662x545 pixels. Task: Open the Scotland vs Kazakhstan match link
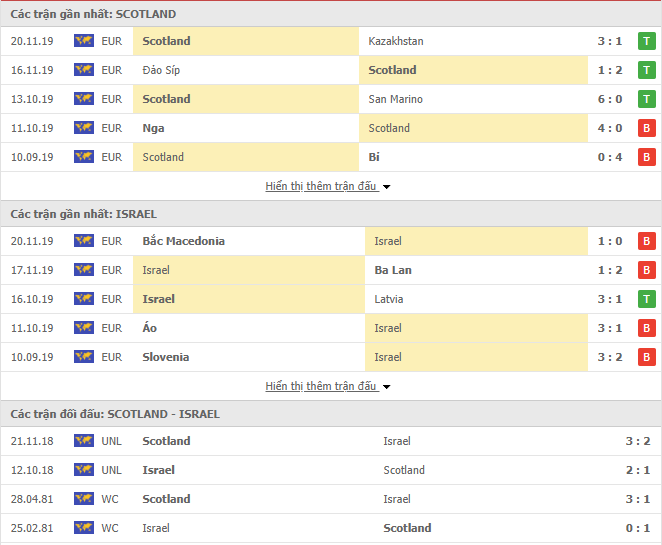pos(331,41)
